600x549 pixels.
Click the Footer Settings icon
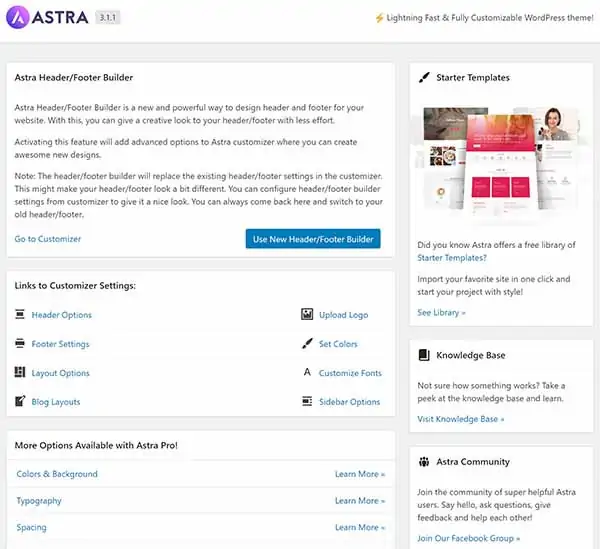pos(20,343)
